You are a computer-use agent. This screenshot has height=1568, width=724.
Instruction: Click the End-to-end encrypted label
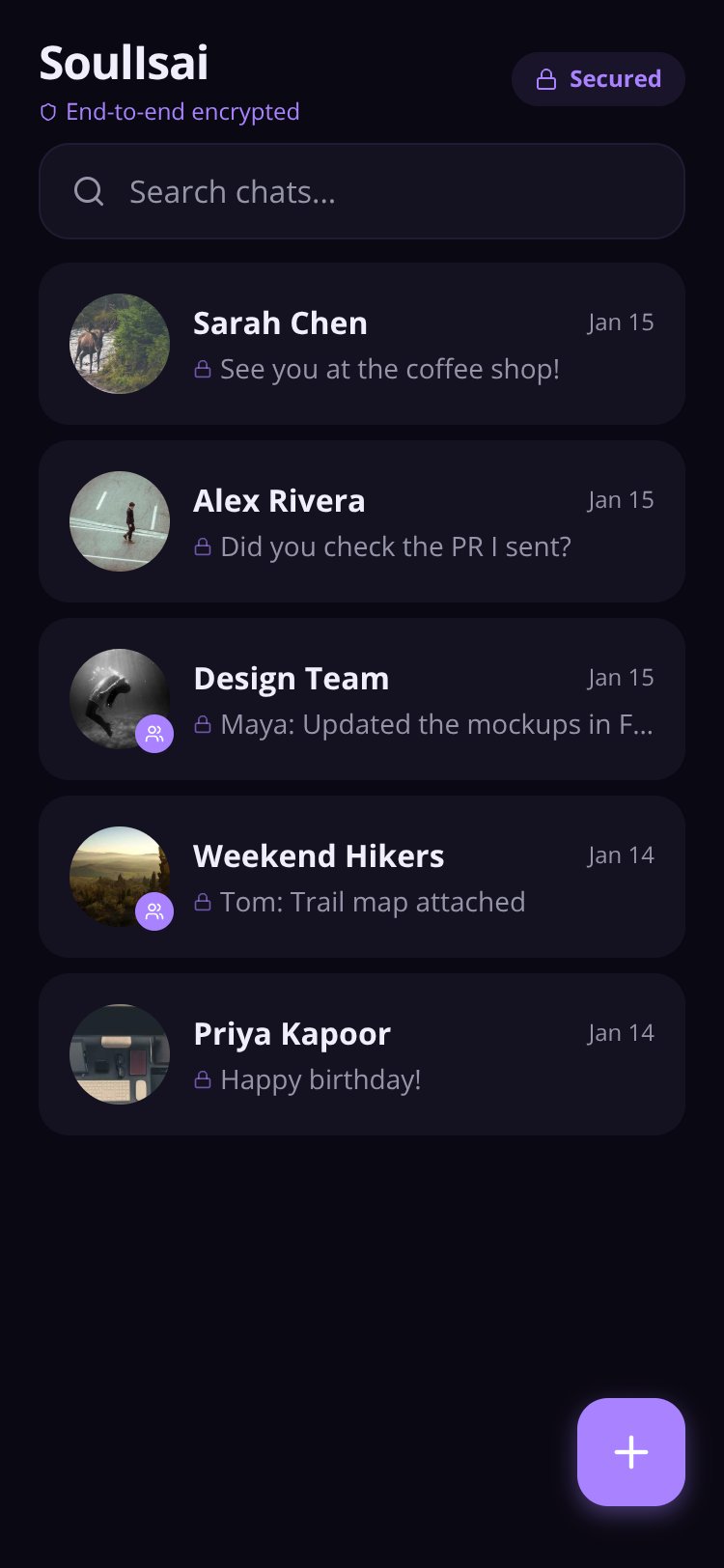pos(182,112)
